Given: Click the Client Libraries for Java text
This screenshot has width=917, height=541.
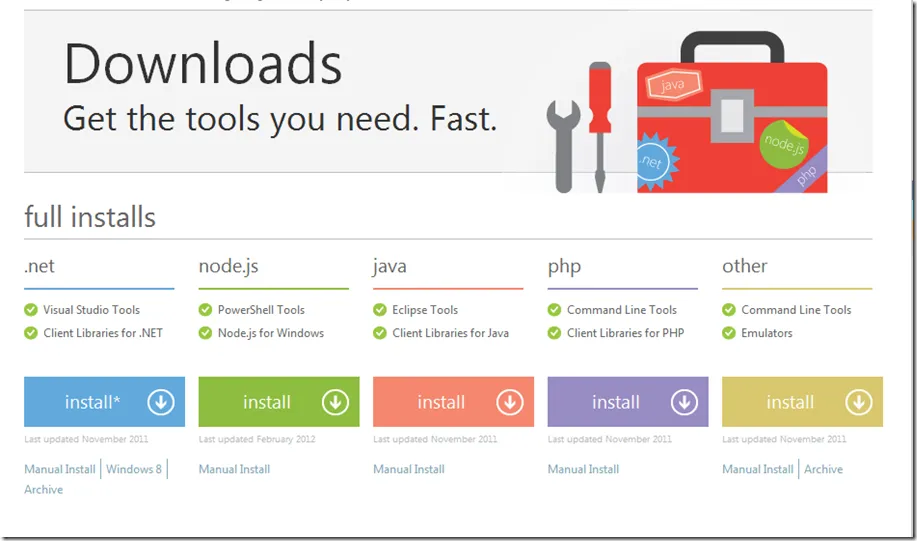Looking at the screenshot, I should click(450, 333).
